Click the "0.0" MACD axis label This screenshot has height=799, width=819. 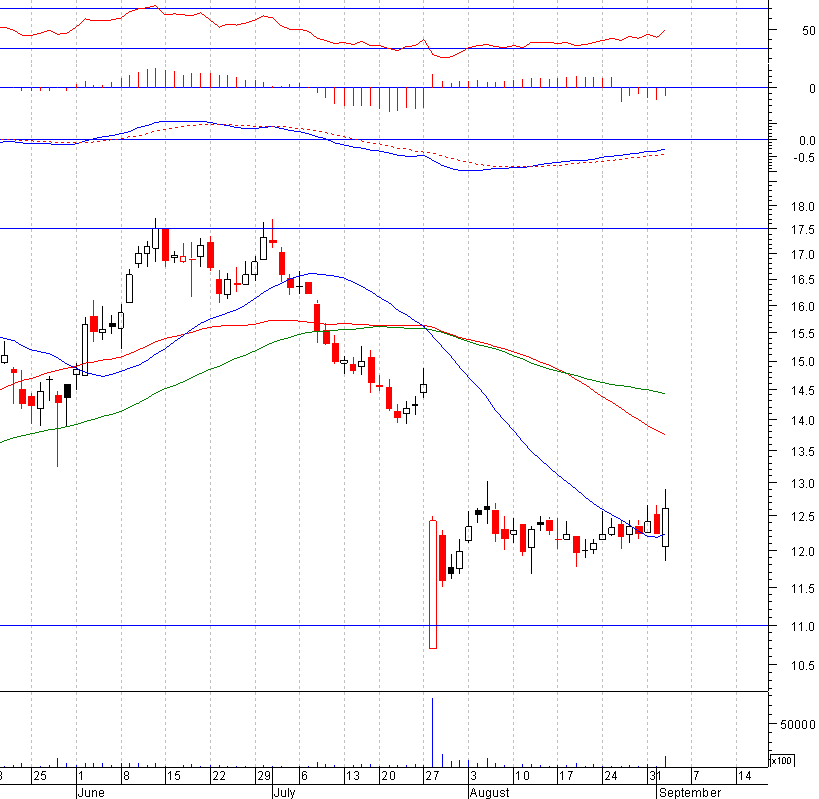coord(807,140)
